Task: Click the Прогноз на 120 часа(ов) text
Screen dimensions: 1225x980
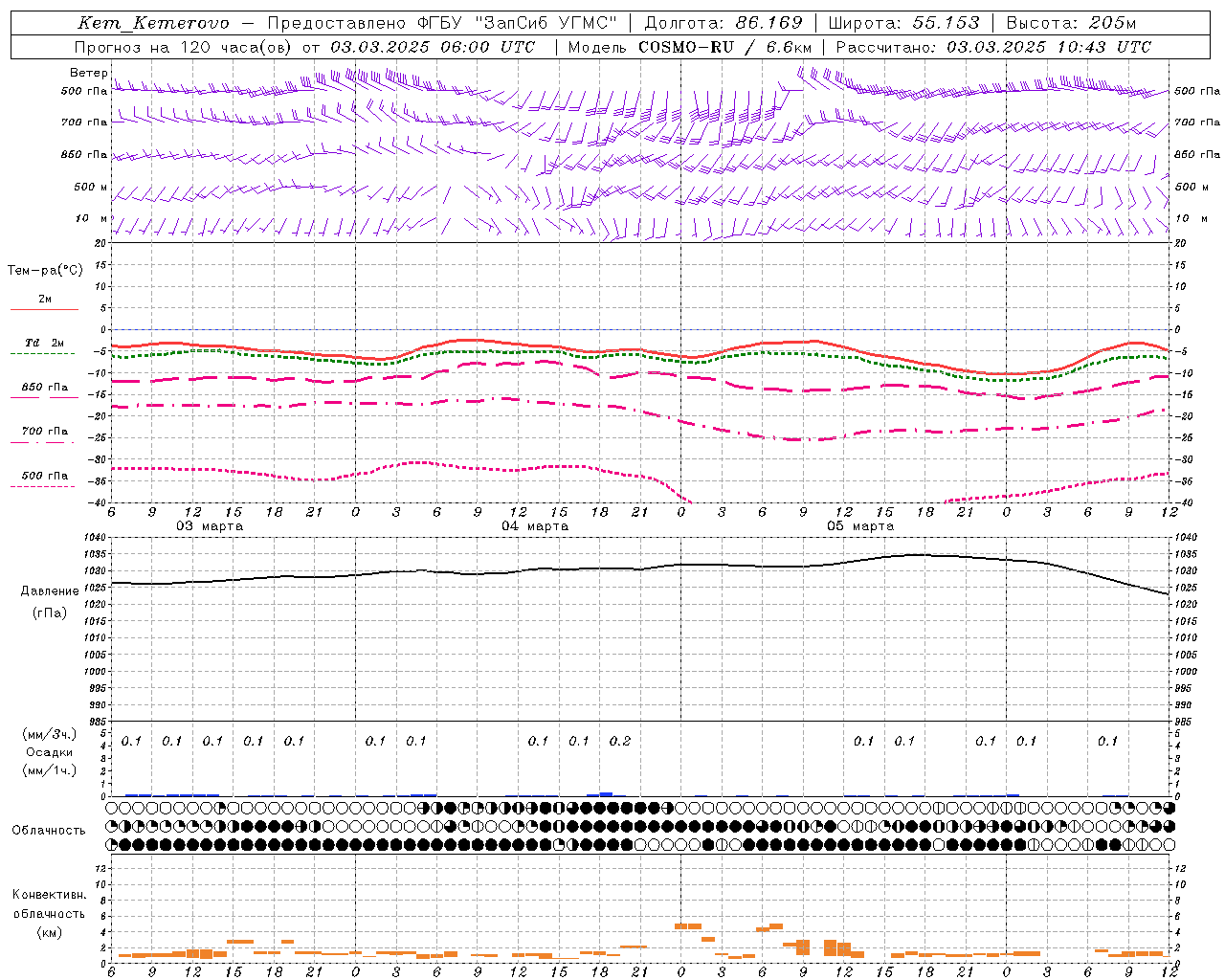Action: click(x=184, y=47)
